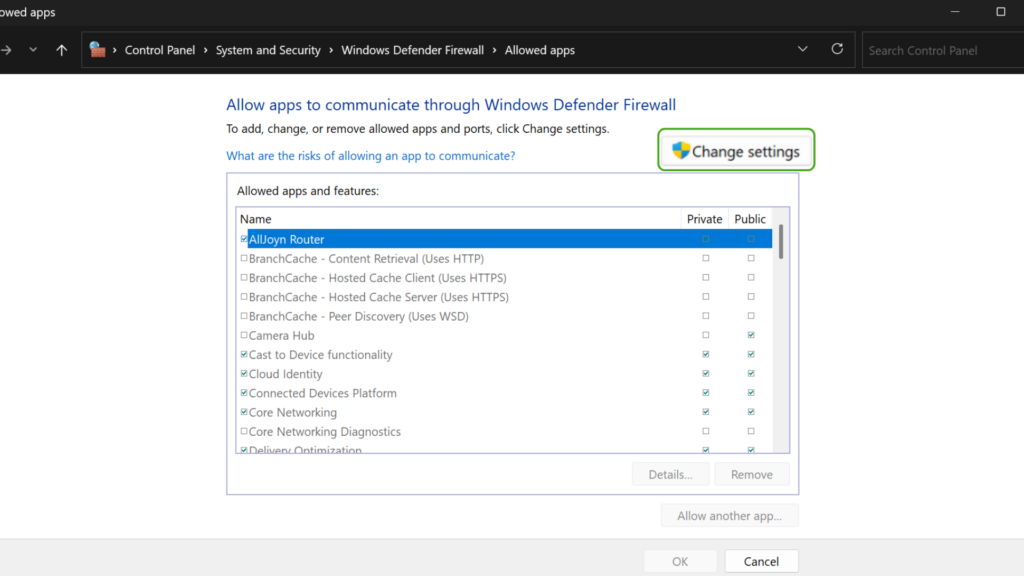Screen dimensions: 1024x576
Task: Expand chevron after Windows Defender Firewall
Action: [x=494, y=50]
